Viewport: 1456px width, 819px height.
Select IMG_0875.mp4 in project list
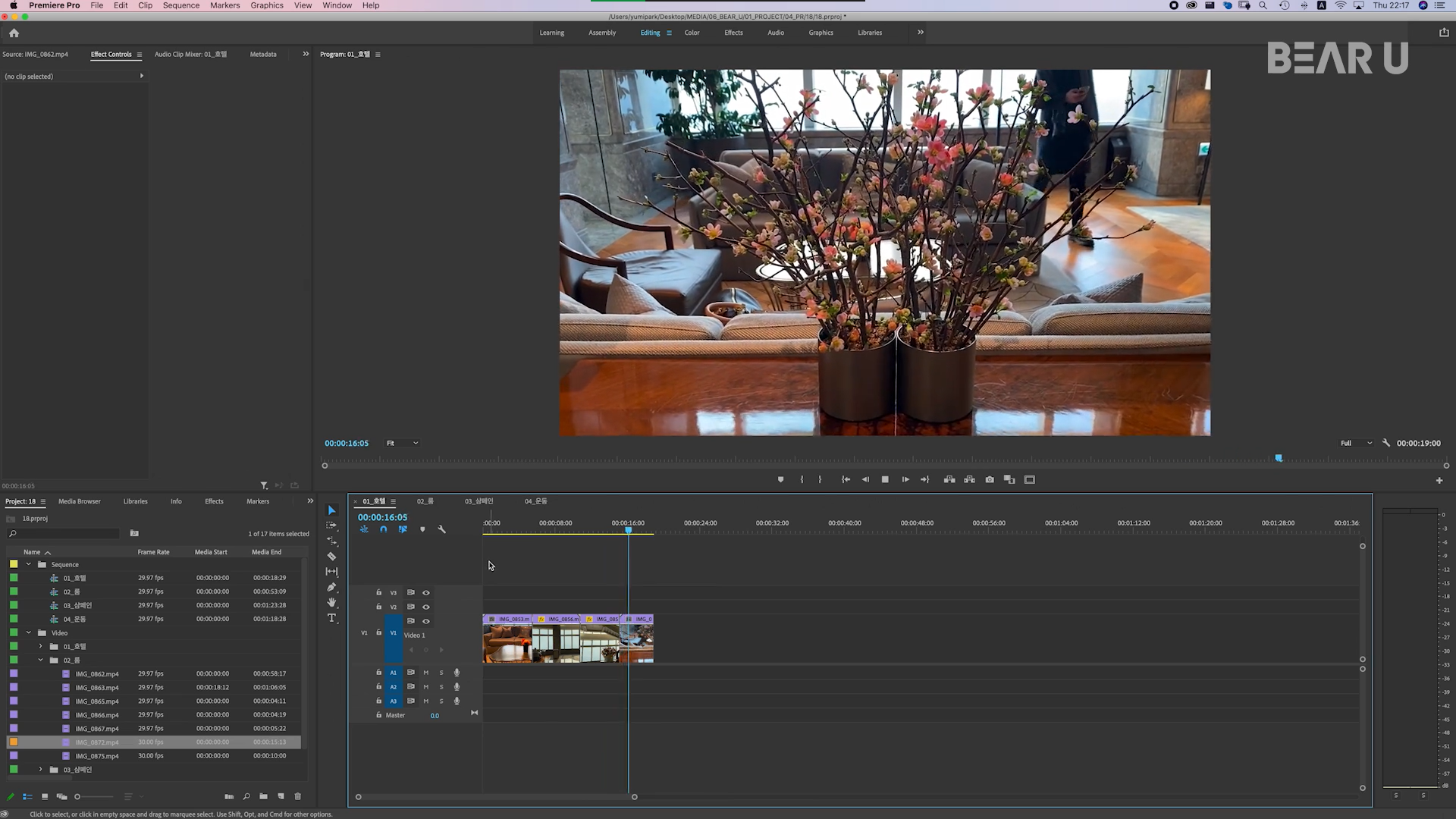click(x=97, y=756)
